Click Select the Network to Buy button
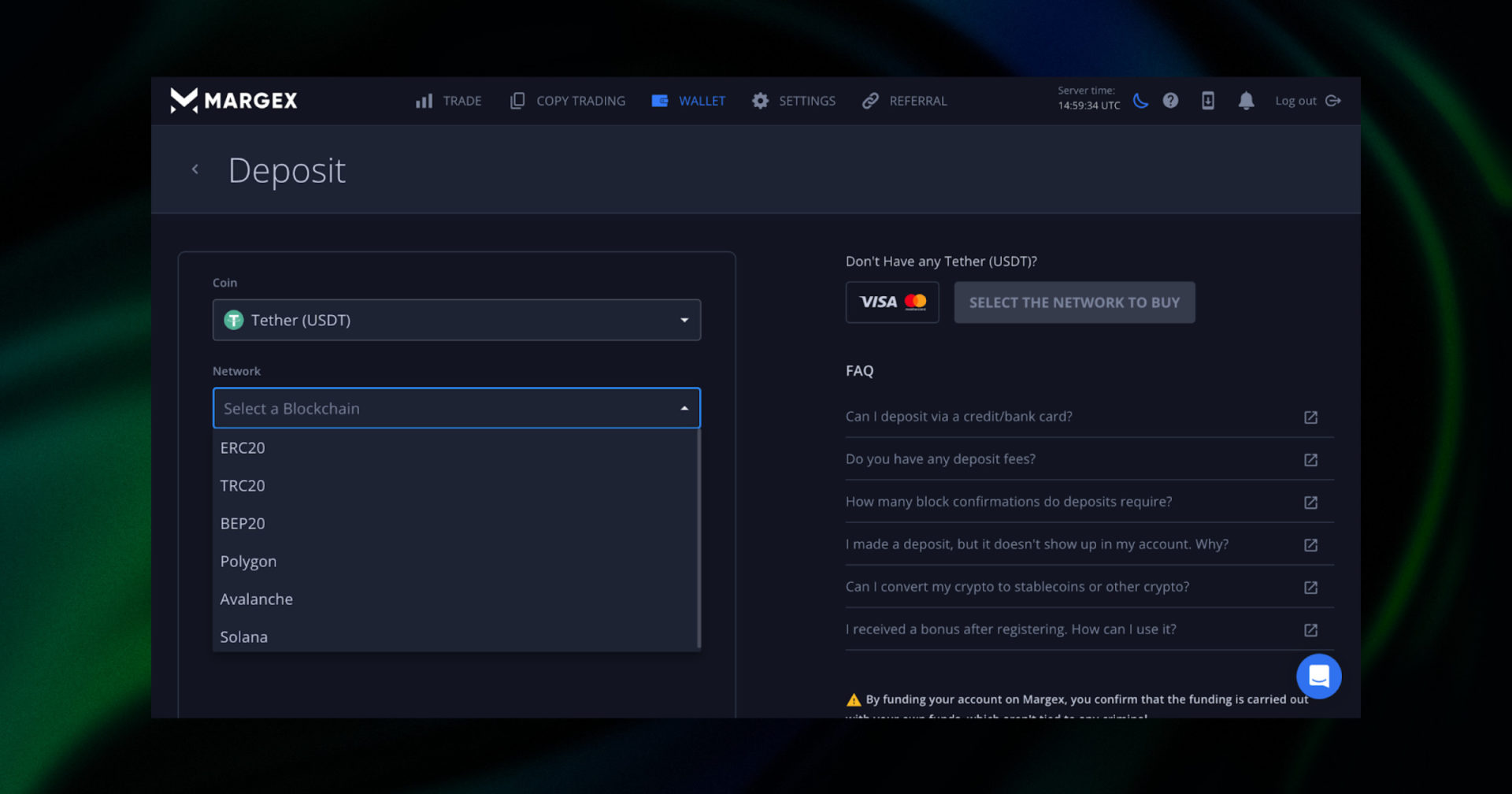1512x794 pixels. [x=1074, y=302]
